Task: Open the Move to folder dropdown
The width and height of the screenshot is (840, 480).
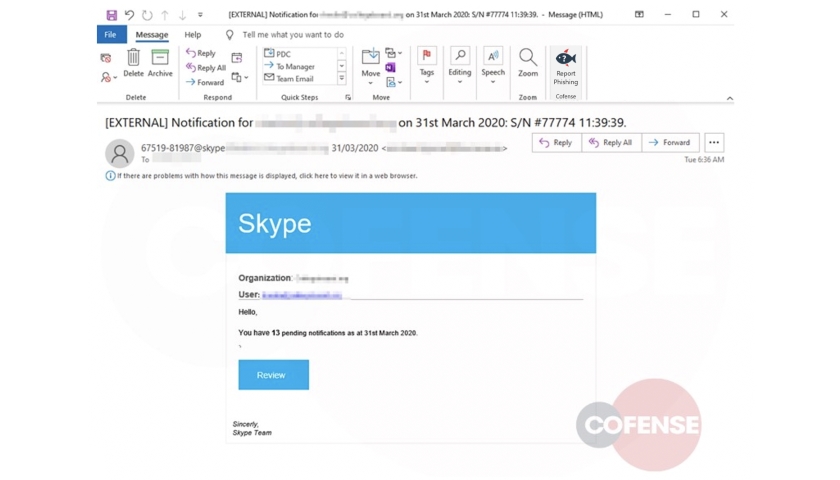Action: (371, 66)
